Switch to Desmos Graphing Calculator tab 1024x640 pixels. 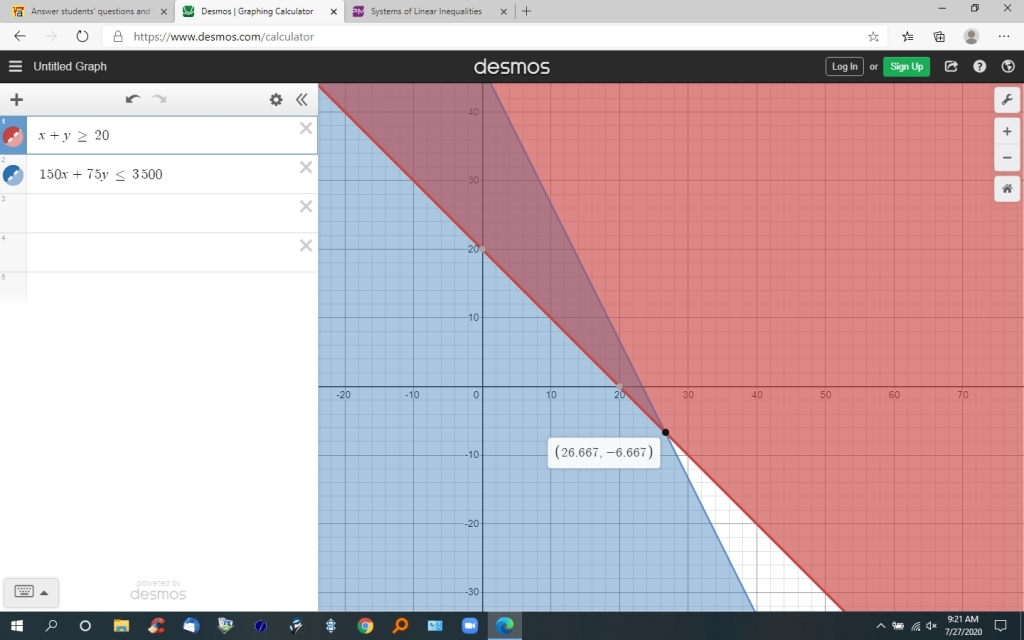point(257,11)
